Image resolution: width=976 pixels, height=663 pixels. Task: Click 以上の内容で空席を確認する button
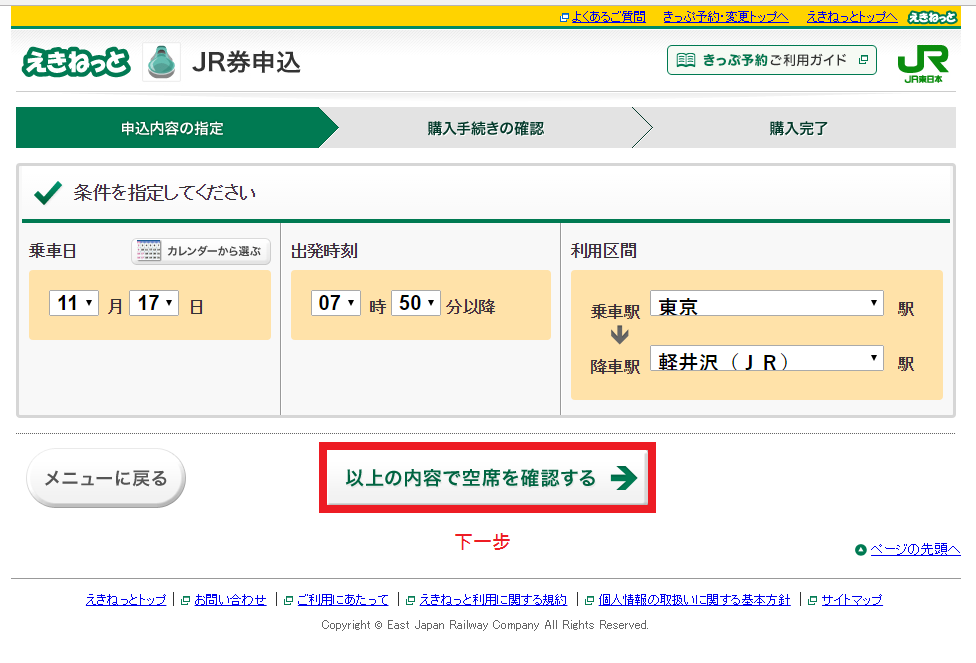tap(487, 478)
